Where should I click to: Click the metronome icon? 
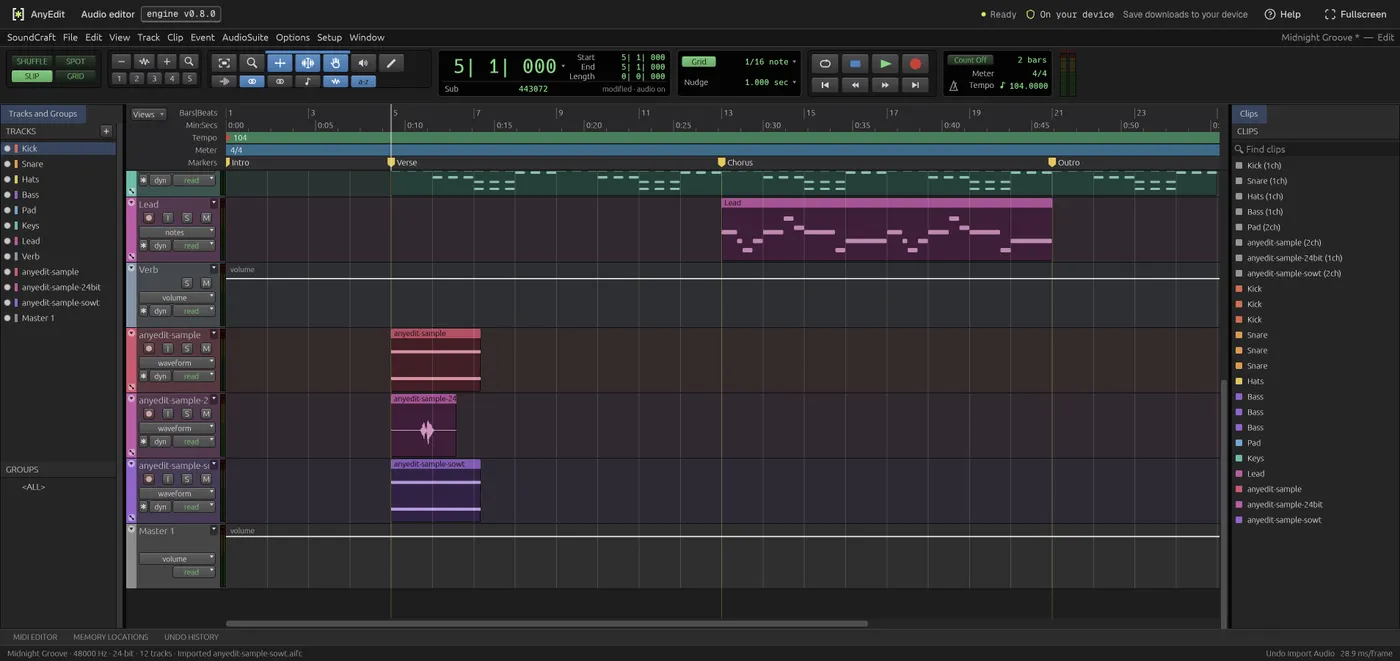pyautogui.click(x=954, y=86)
